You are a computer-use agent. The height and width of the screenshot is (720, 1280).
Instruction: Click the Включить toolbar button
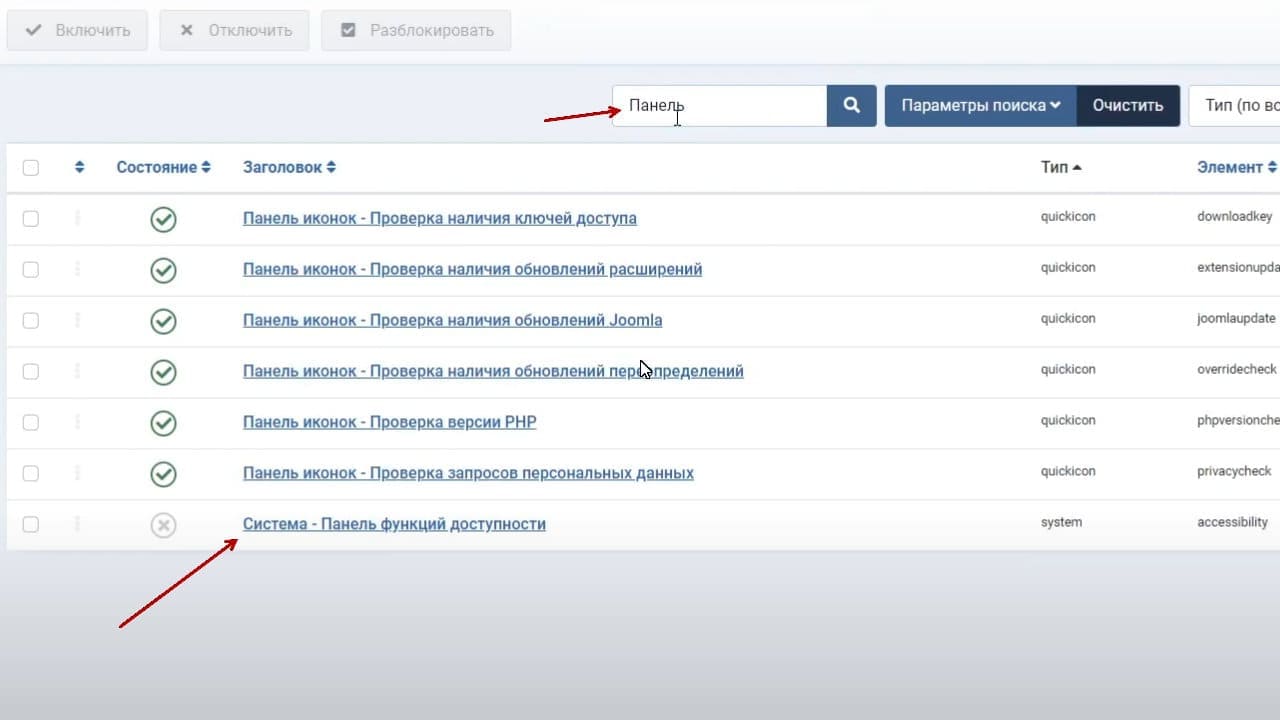click(78, 30)
